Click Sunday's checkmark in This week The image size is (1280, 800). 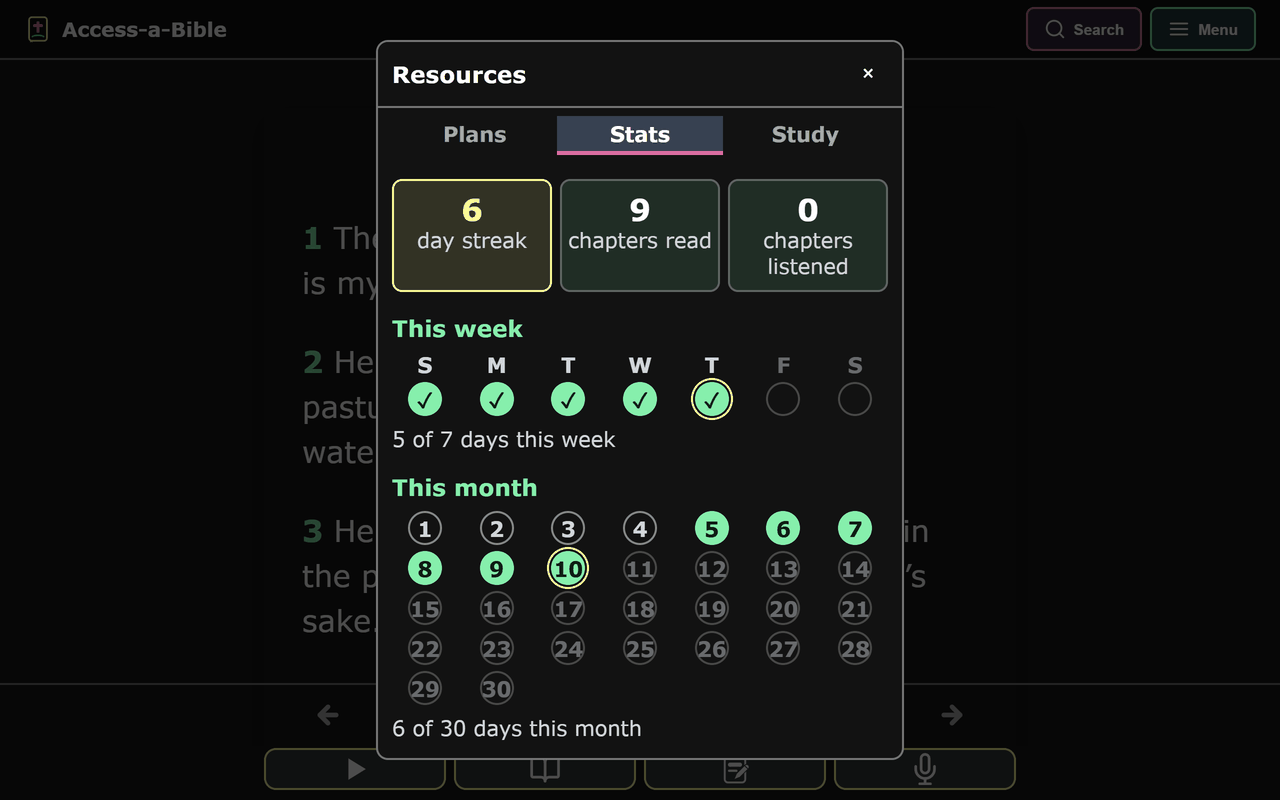tap(425, 400)
